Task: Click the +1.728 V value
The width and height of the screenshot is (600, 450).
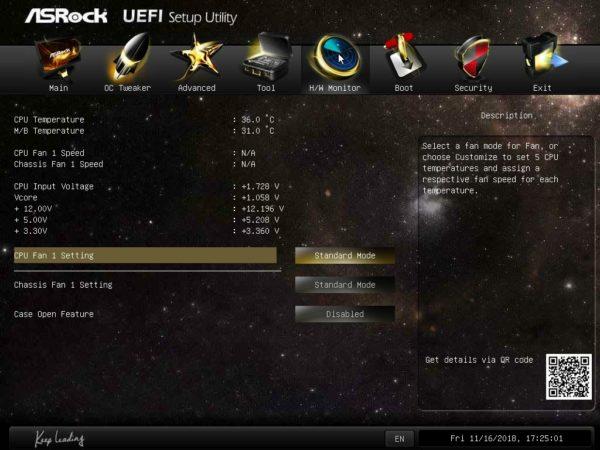Action: click(260, 186)
